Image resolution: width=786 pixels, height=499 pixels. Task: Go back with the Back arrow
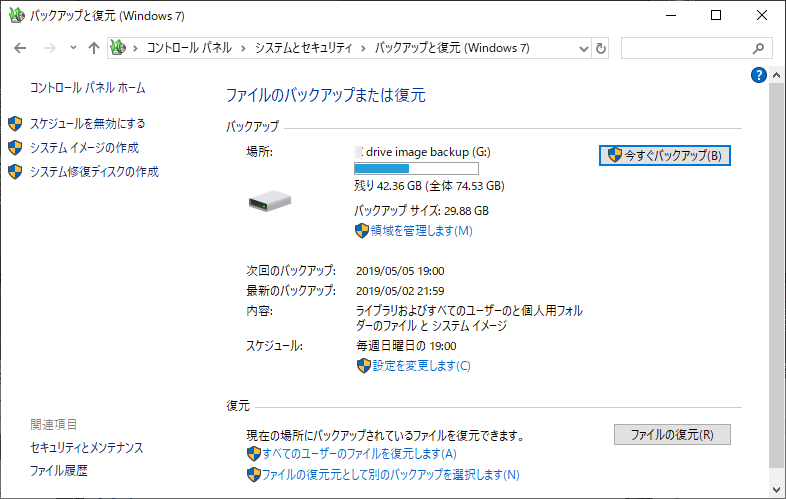(20, 48)
